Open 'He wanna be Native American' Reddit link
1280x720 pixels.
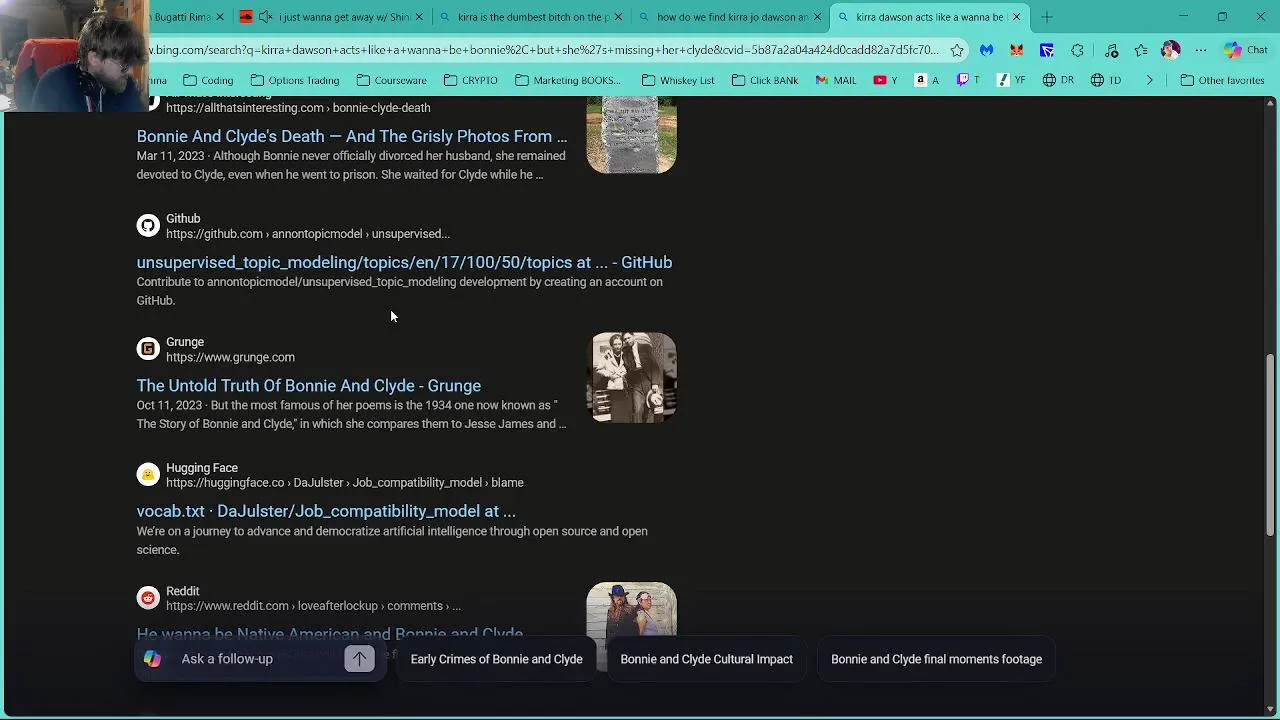[x=330, y=635]
